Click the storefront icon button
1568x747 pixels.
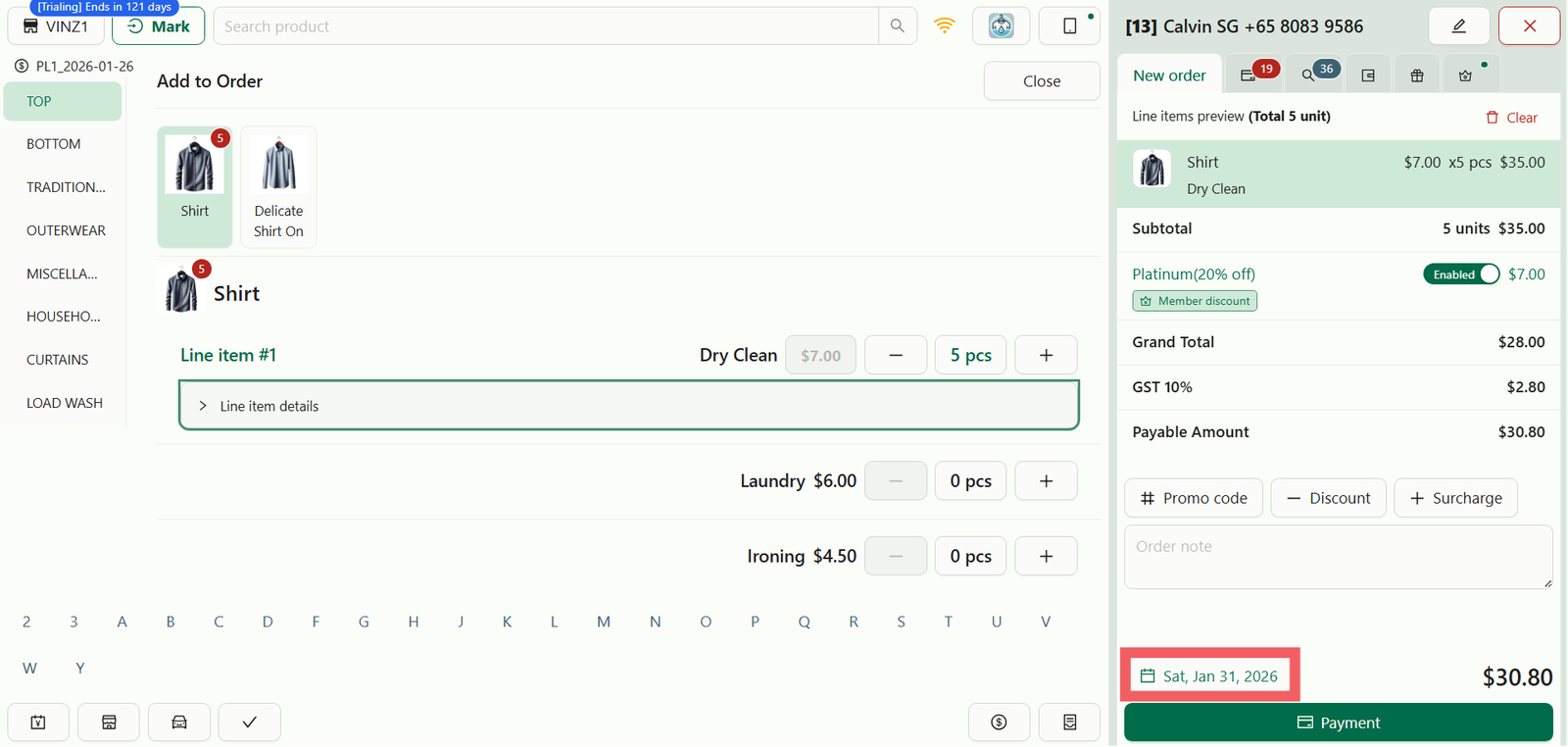109,722
